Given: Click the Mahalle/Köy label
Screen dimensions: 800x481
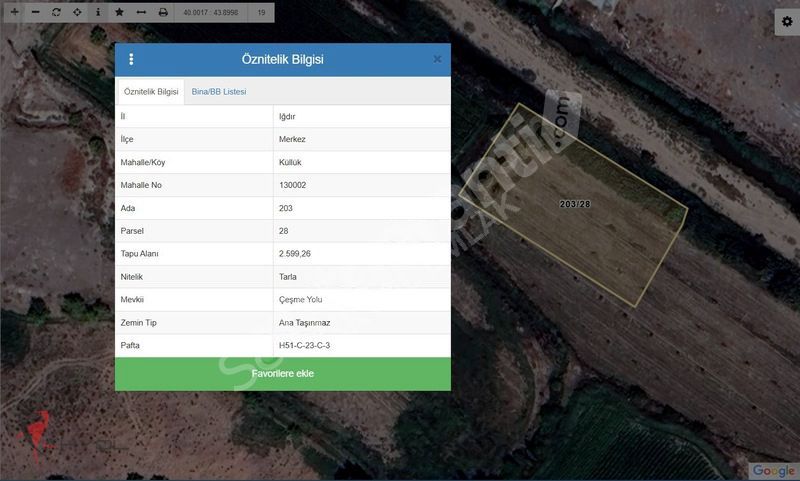Looking at the screenshot, I should pos(143,162).
